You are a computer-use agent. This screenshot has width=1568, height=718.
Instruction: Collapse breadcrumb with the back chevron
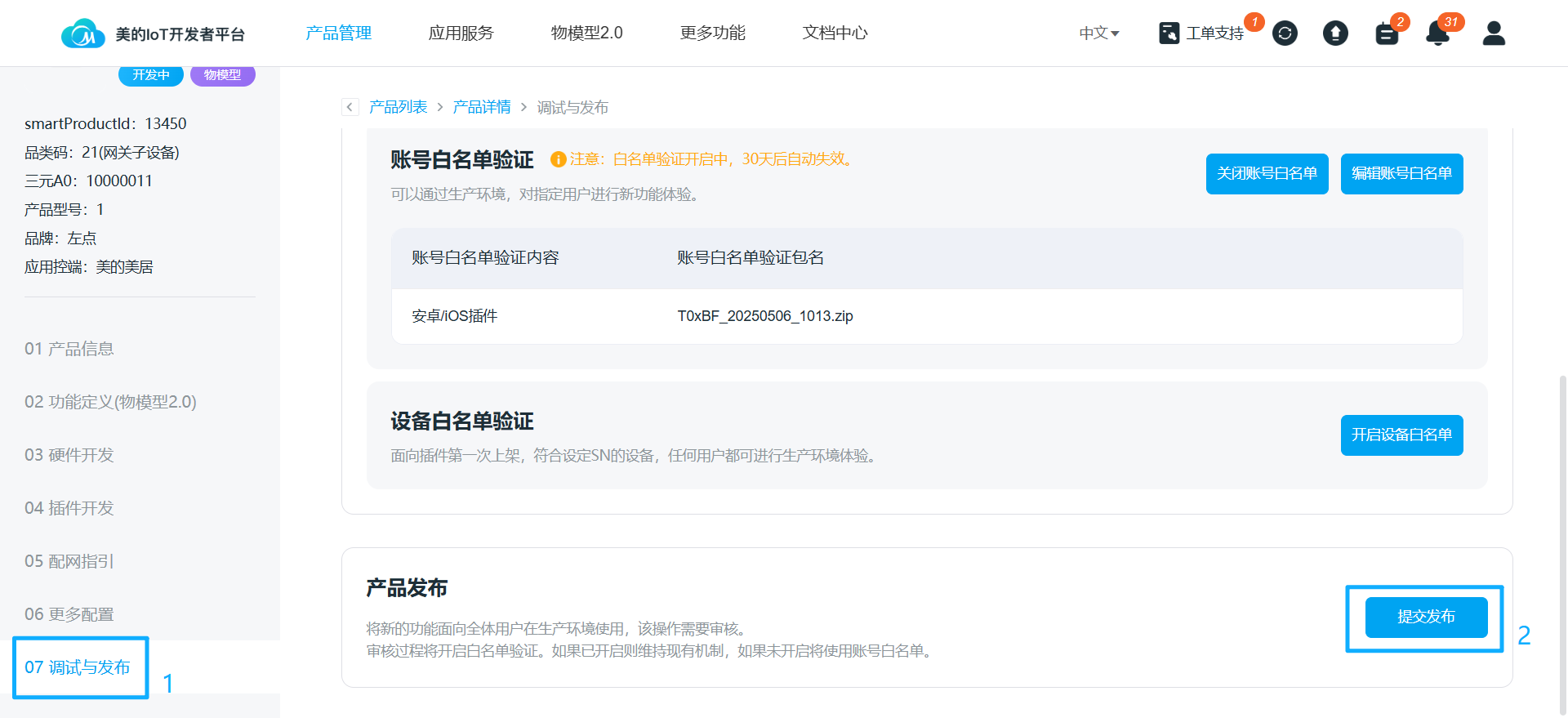tap(350, 107)
